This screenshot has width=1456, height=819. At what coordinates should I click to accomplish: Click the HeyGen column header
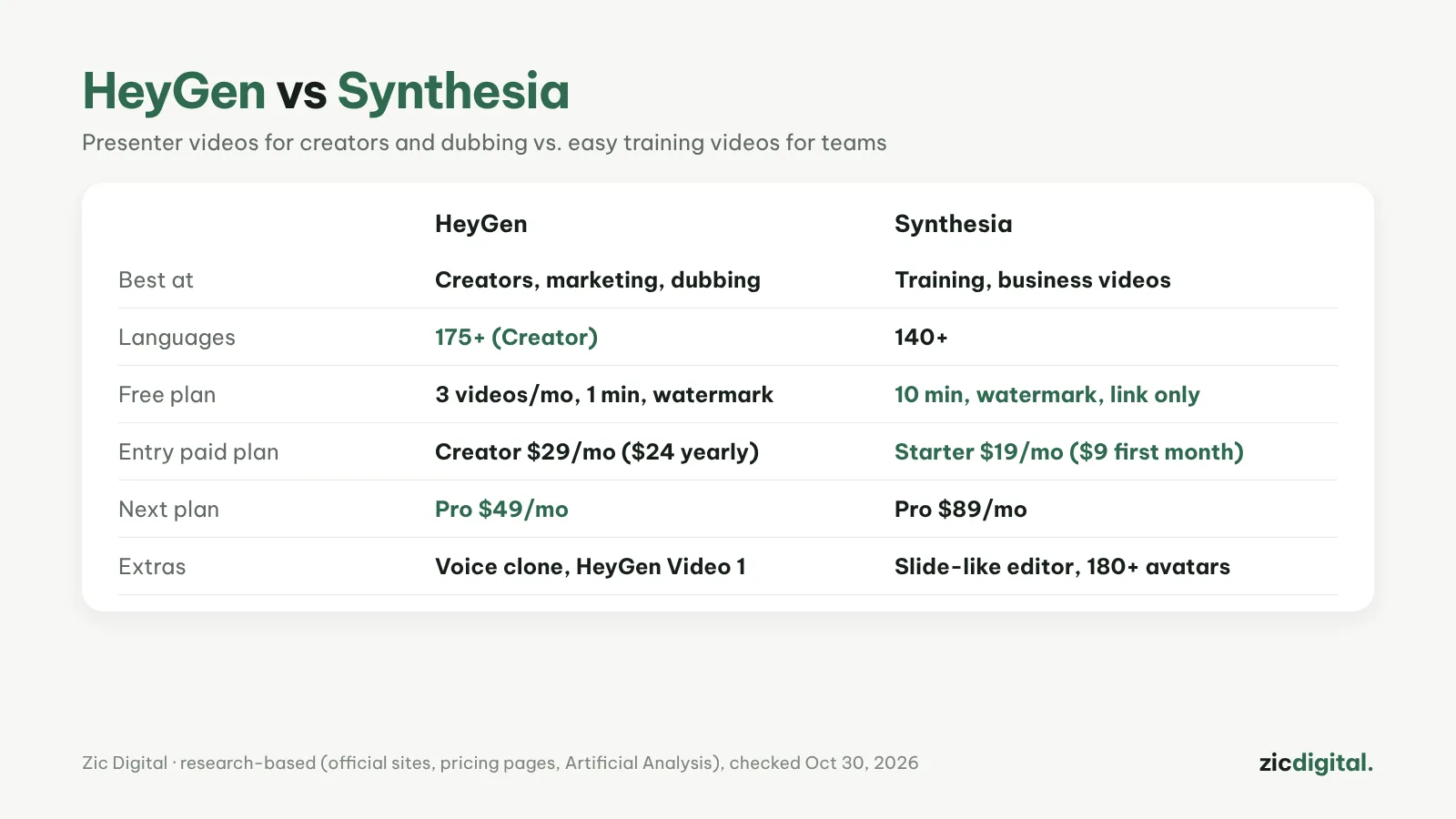click(480, 224)
